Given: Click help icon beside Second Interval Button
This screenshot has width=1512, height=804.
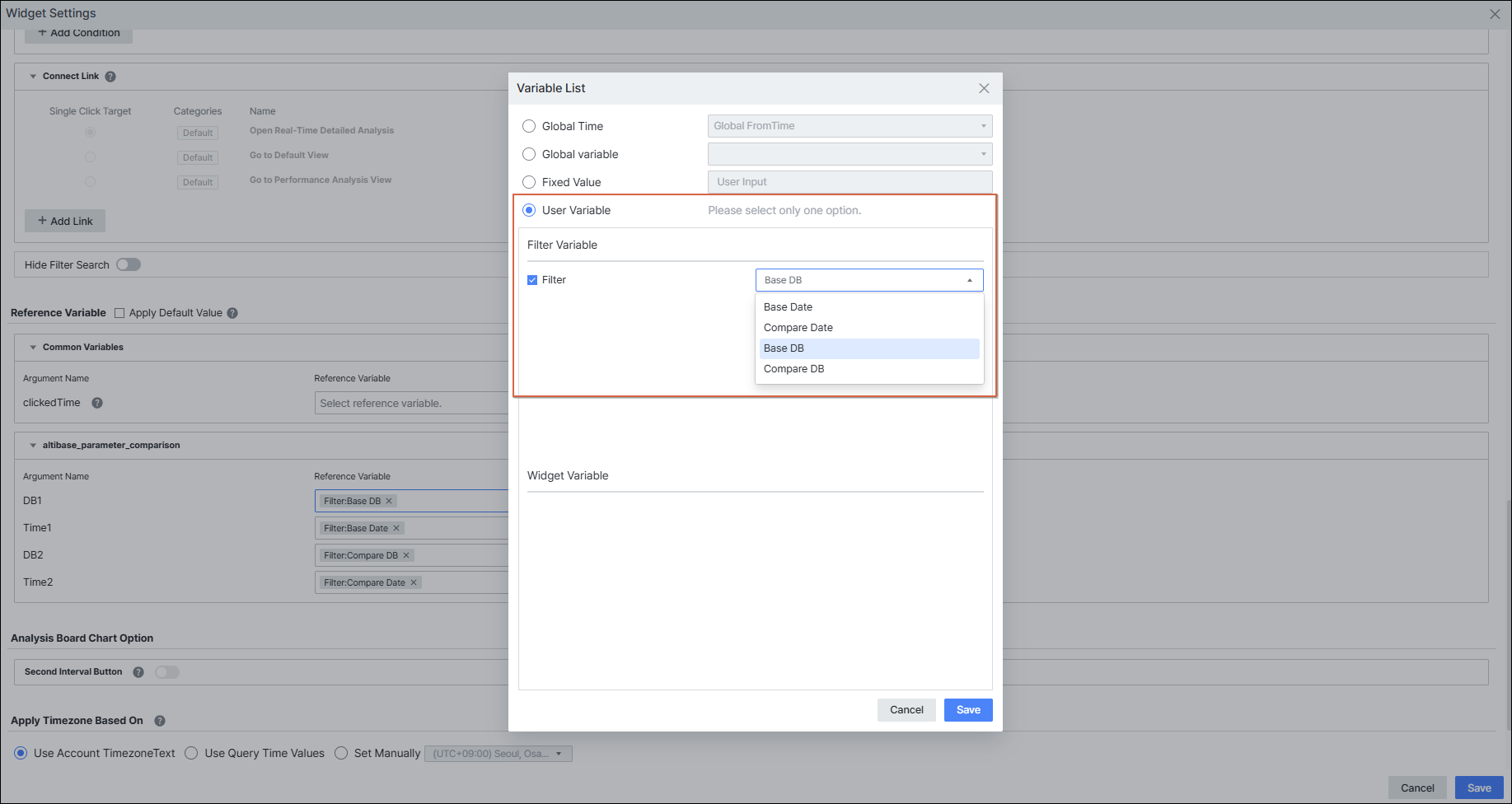Looking at the screenshot, I should 138,672.
